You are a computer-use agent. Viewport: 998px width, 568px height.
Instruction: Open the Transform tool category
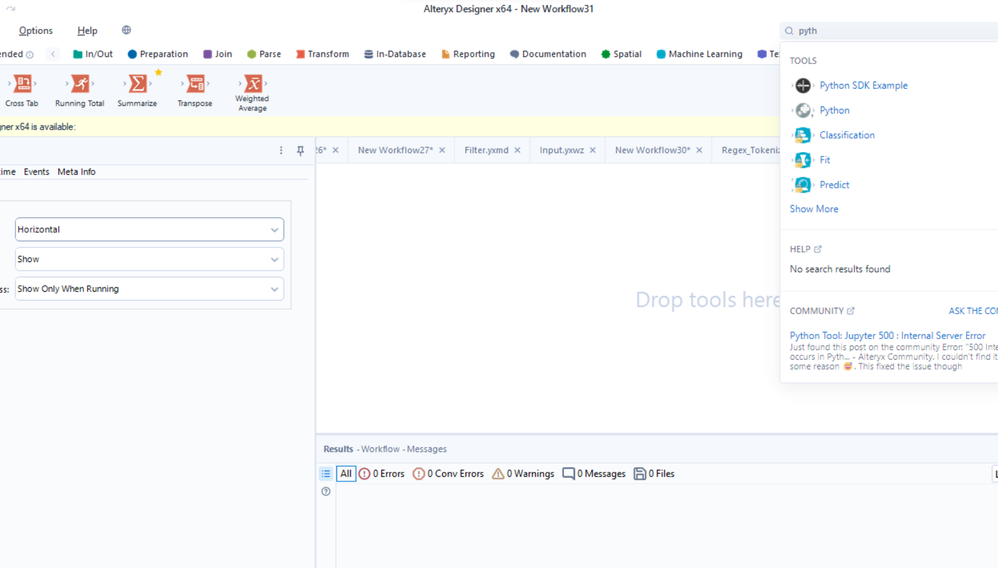click(323, 54)
